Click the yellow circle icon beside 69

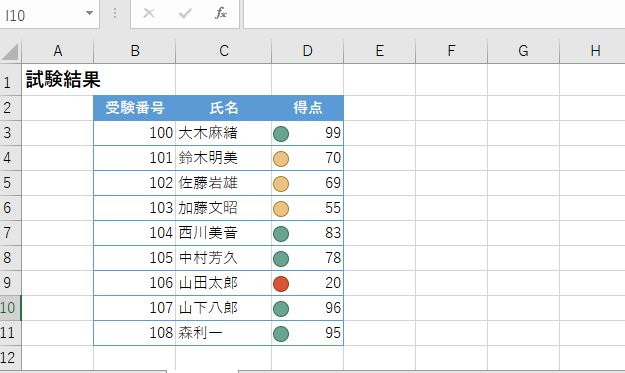click(x=281, y=184)
